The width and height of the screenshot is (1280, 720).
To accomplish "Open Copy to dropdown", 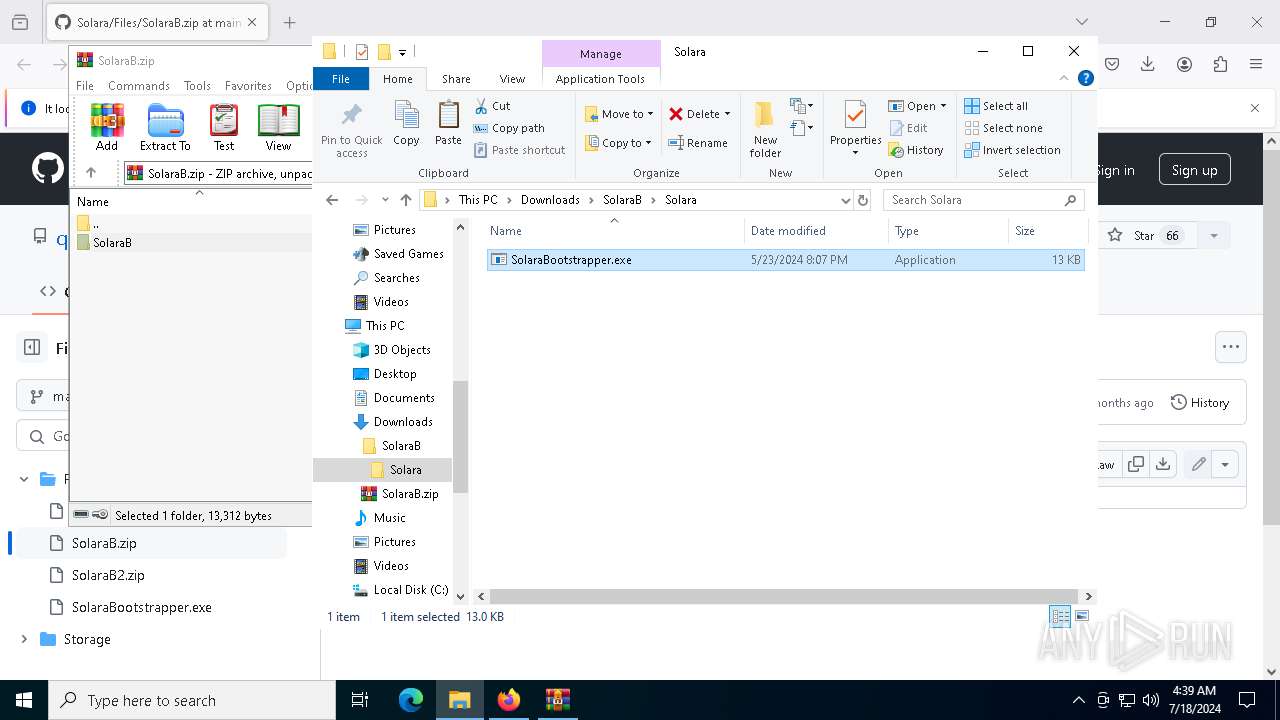I will 619,143.
